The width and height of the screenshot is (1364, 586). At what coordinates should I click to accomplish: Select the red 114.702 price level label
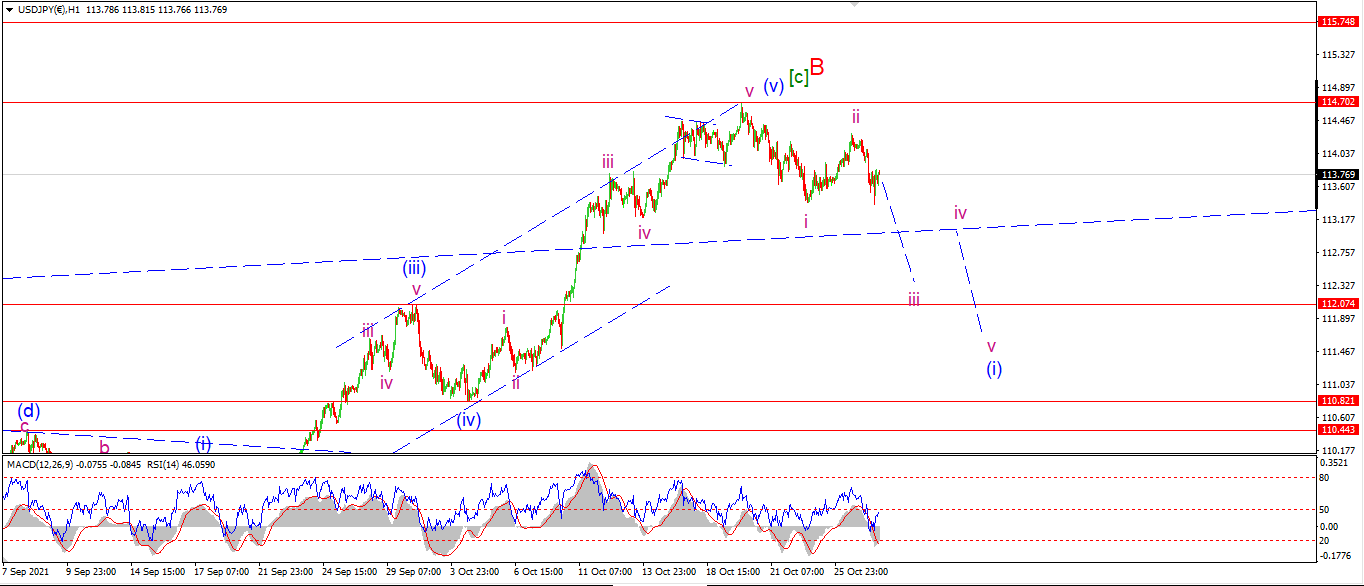pos(1338,102)
